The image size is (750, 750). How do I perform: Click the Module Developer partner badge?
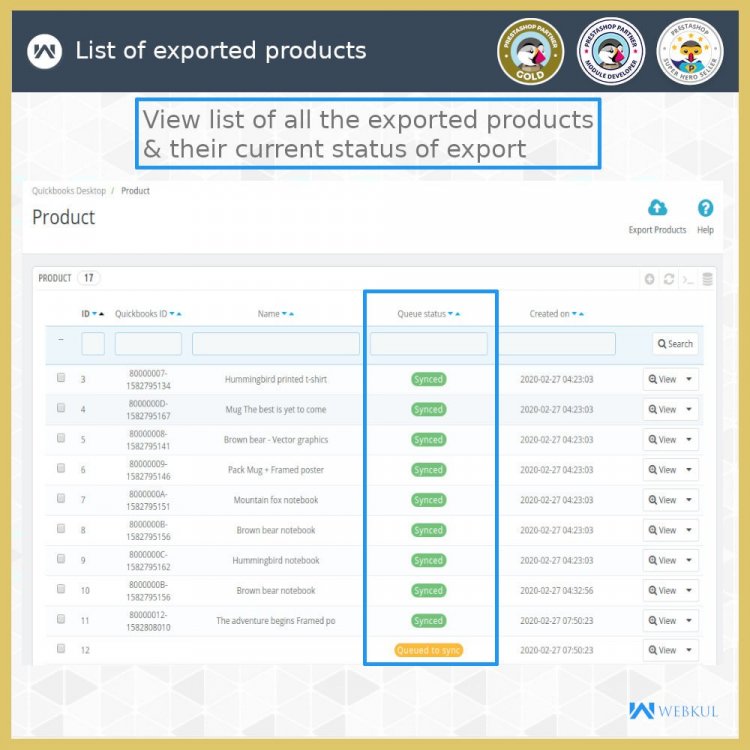[x=610, y=52]
